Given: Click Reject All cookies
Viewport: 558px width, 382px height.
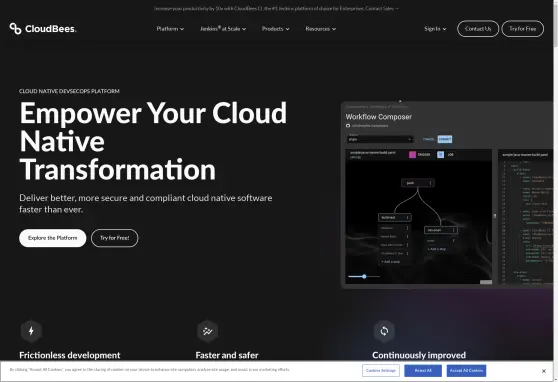Looking at the screenshot, I should 423,371.
